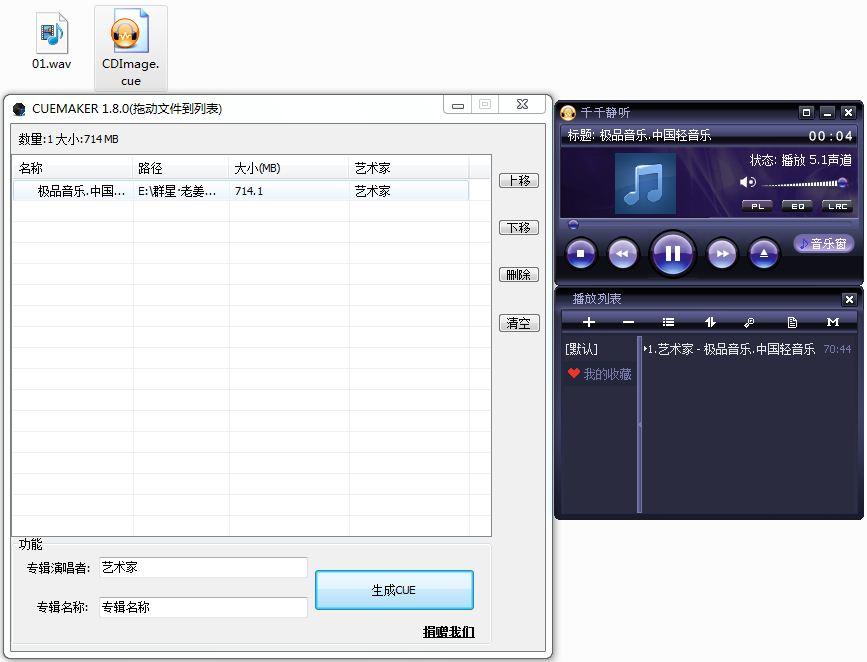Click the playlist play mode M icon

tap(833, 322)
